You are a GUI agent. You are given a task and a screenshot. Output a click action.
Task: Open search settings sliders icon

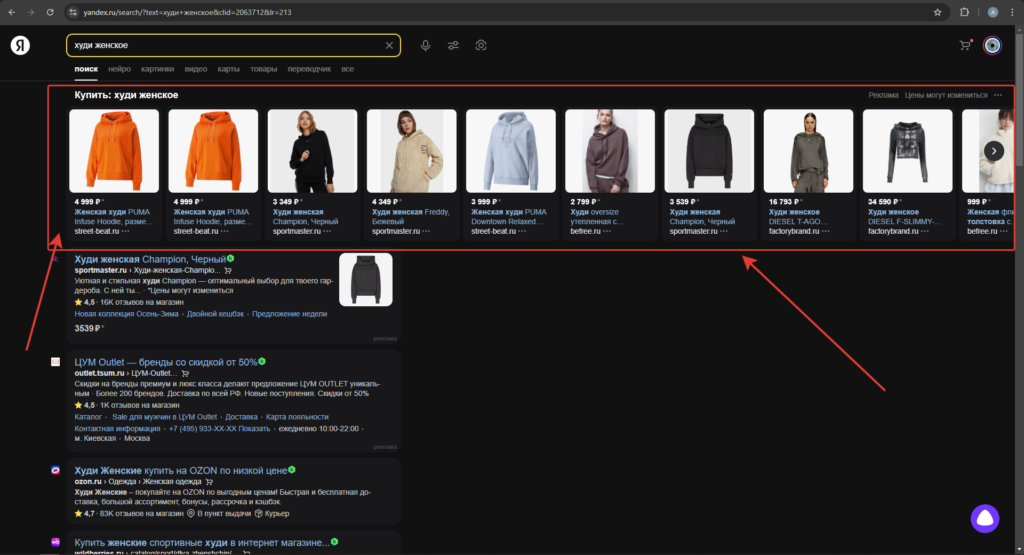[x=453, y=45]
